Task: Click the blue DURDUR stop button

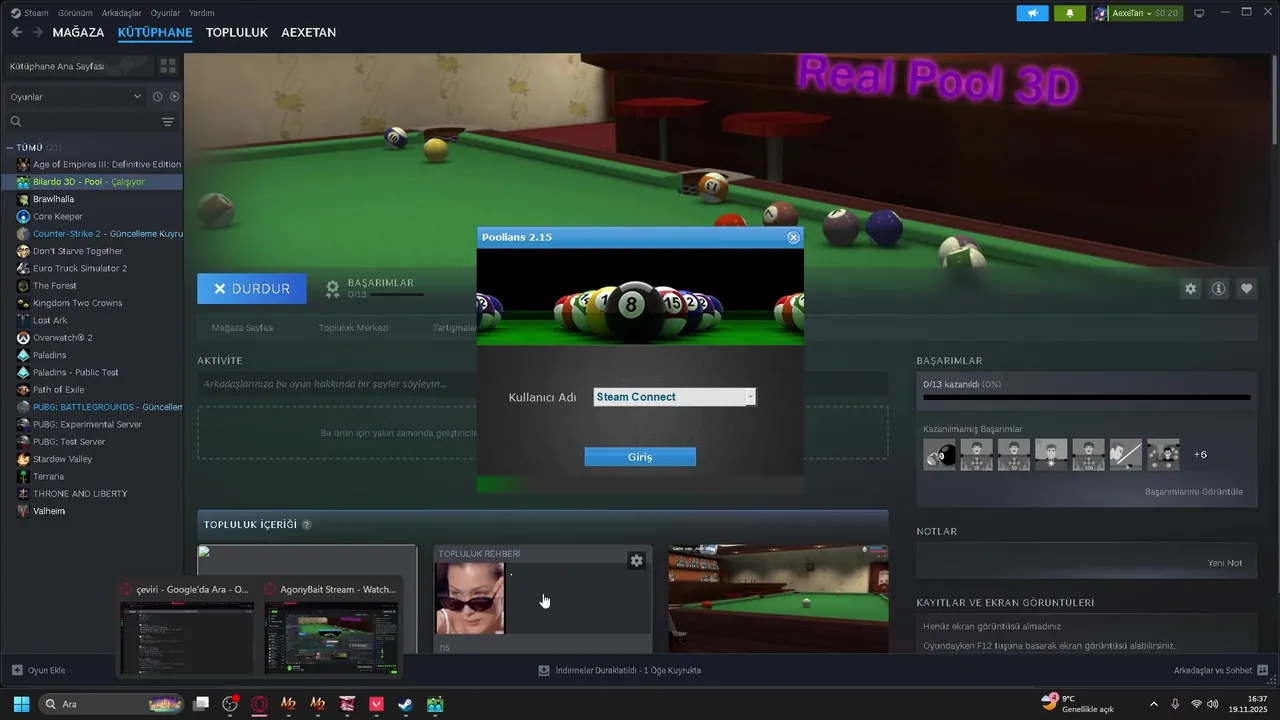Action: 252,288
